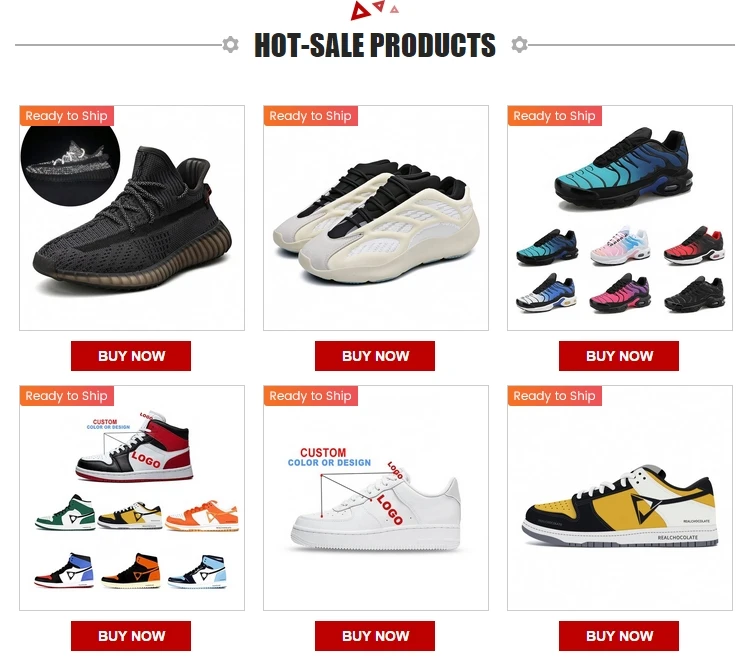The height and width of the screenshot is (660, 750).
Task: Click Buy Now under the white custom logo sneaker
Action: pos(375,636)
